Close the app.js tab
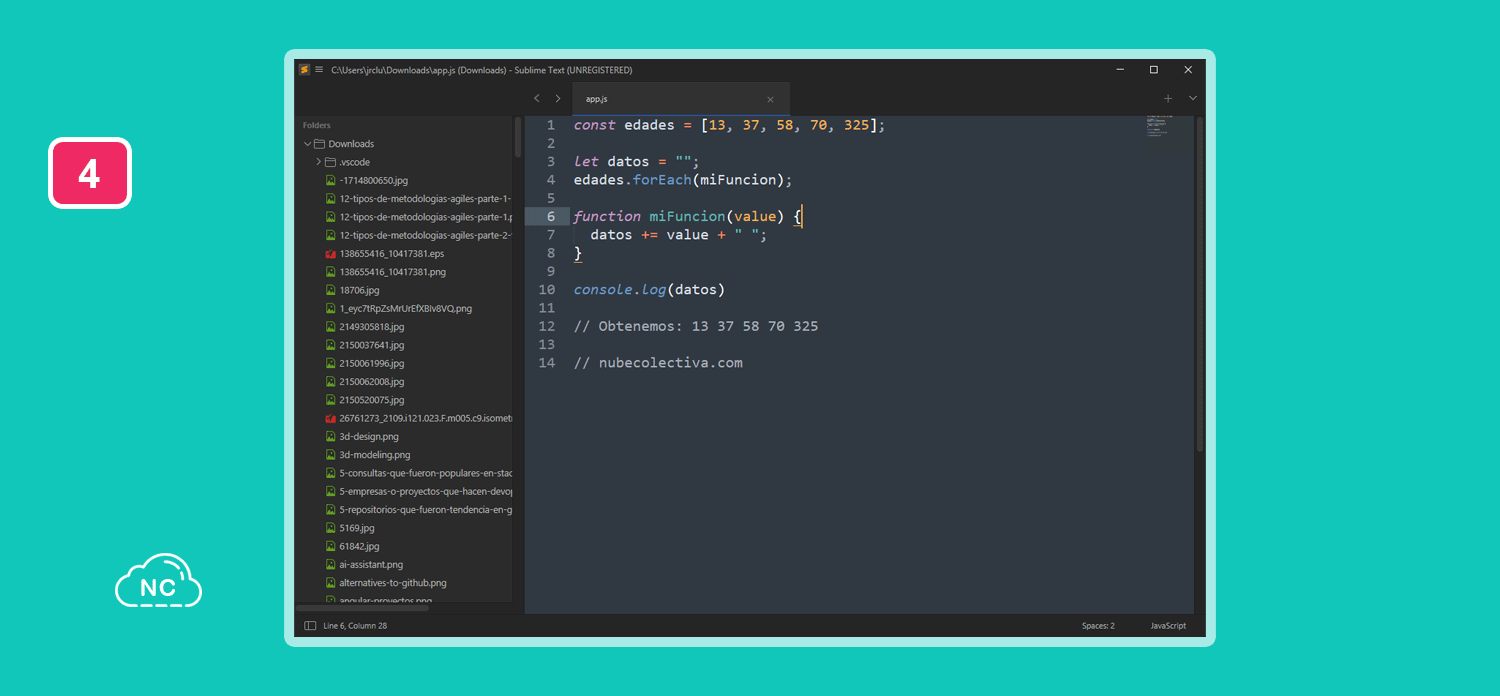The image size is (1500, 696). pos(770,100)
